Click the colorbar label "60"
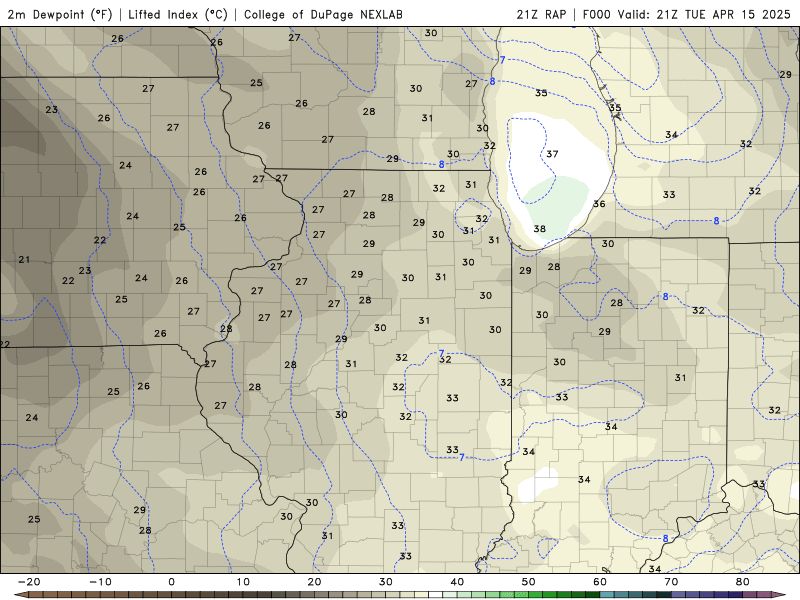This screenshot has width=800, height=600. click(x=600, y=582)
